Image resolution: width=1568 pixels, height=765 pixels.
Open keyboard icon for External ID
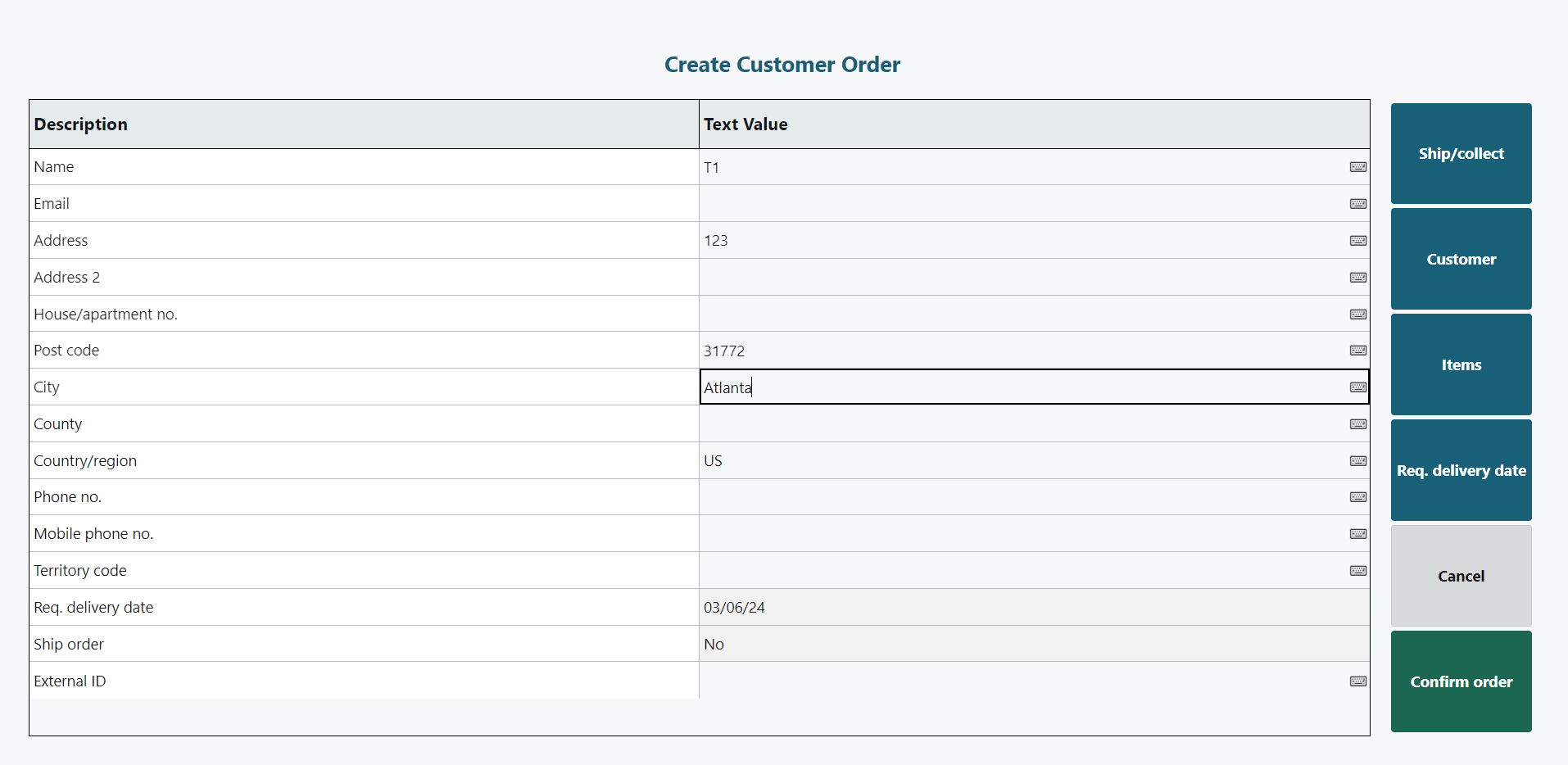[x=1357, y=681]
